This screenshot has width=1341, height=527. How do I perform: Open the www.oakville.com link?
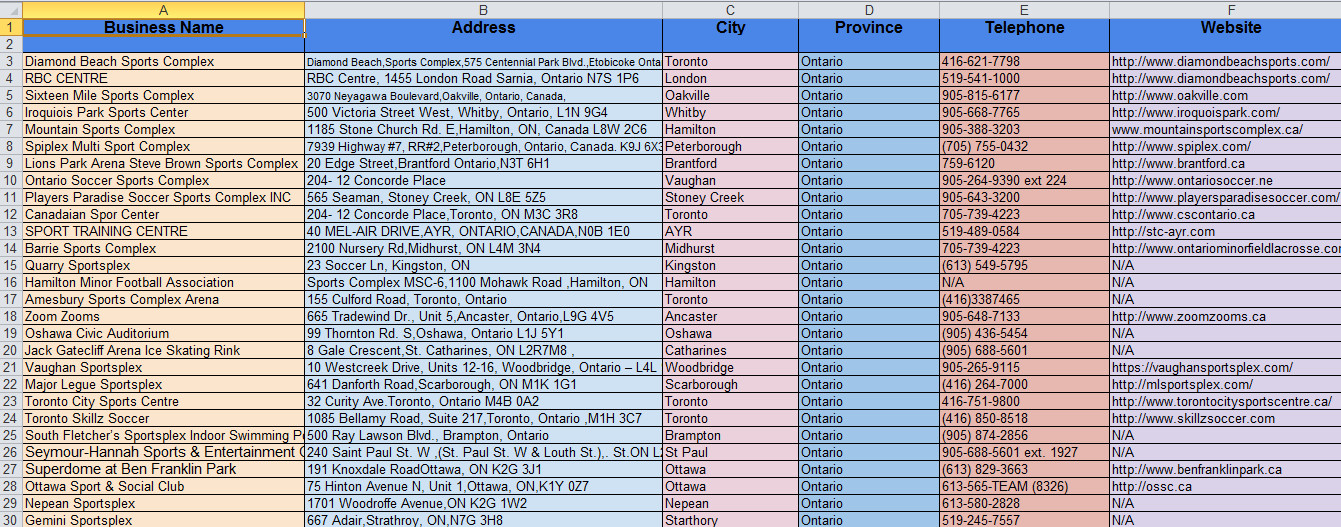1180,96
